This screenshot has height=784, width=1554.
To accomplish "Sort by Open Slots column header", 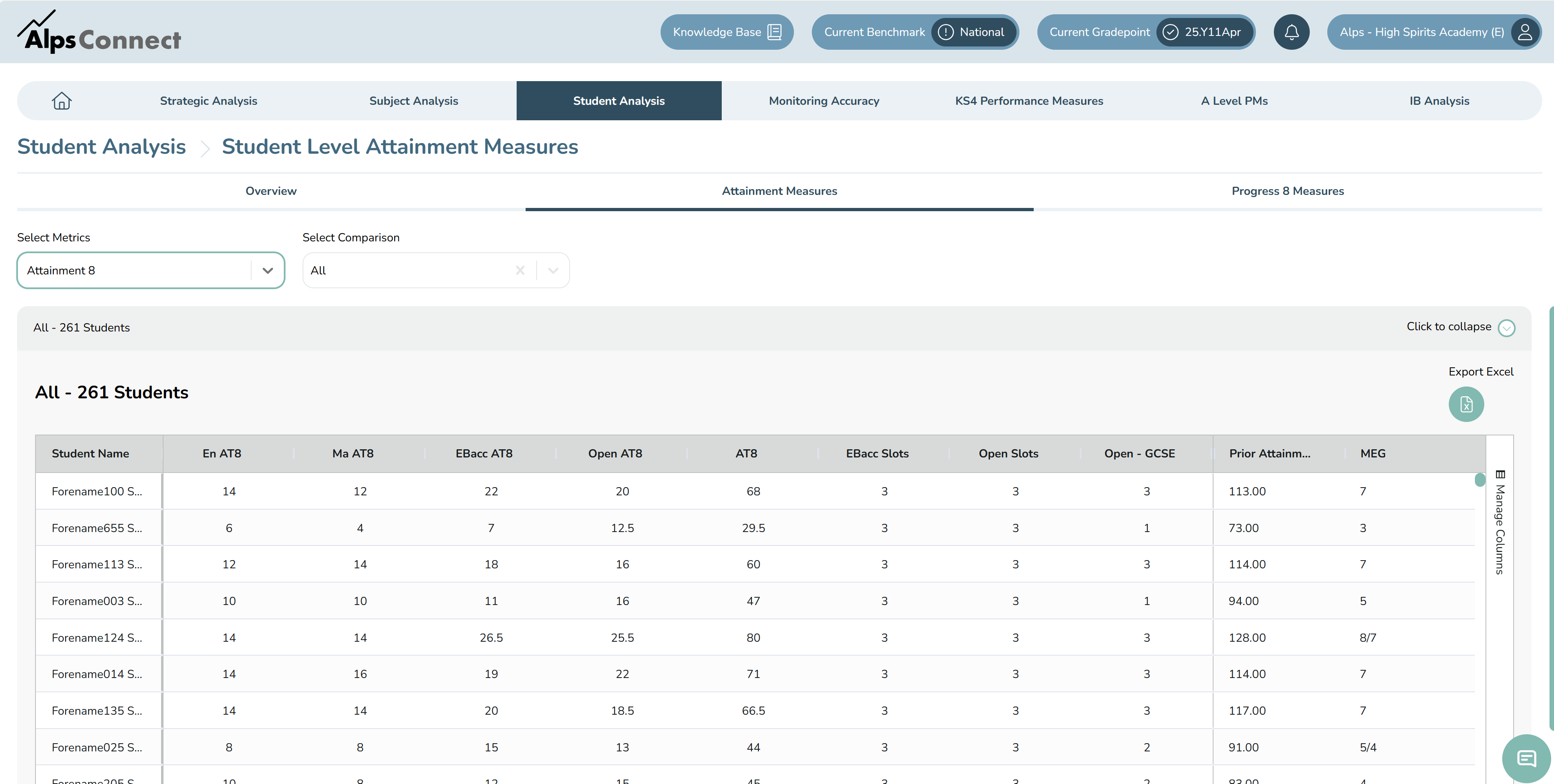I will (x=1009, y=453).
